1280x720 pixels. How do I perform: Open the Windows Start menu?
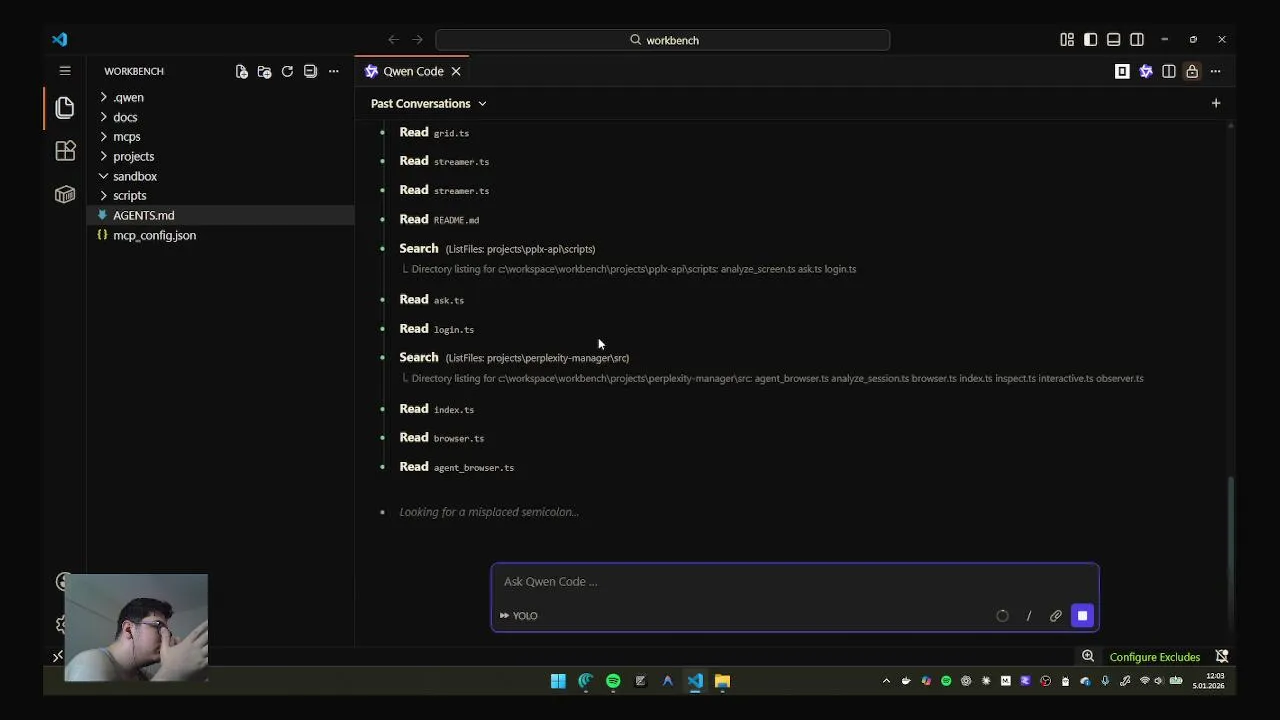pos(558,681)
